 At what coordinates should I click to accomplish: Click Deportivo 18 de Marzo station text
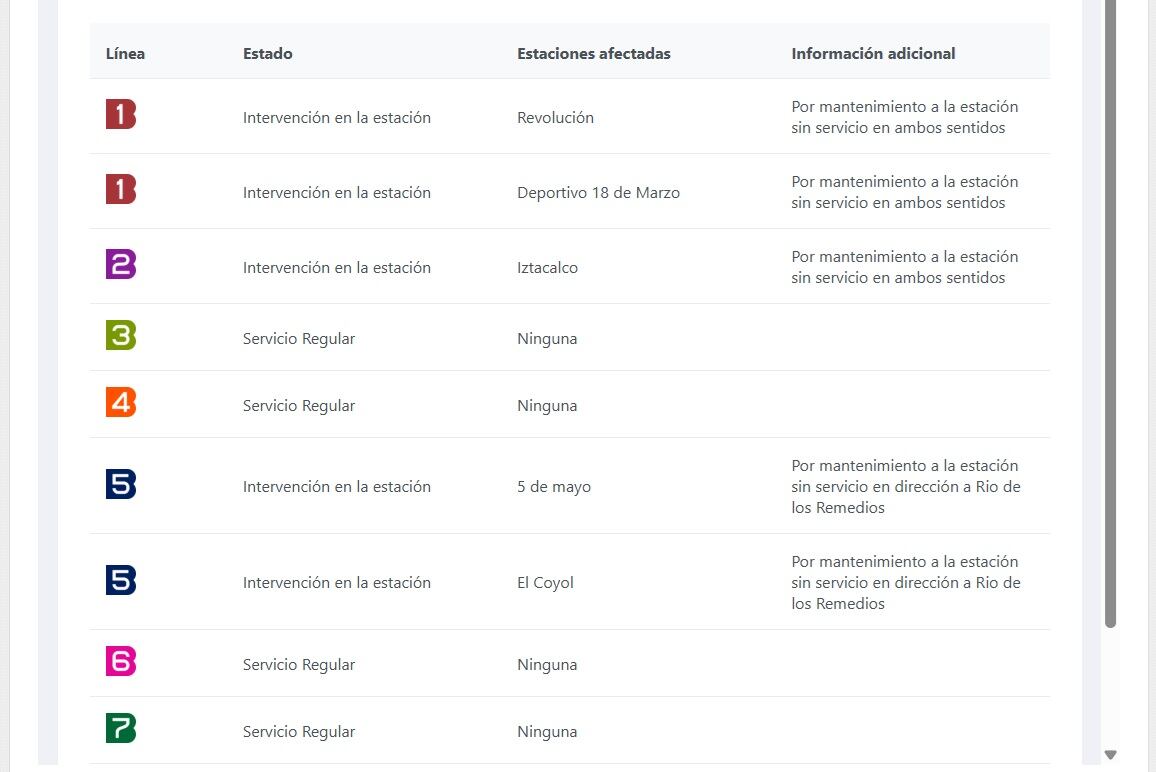(x=598, y=193)
